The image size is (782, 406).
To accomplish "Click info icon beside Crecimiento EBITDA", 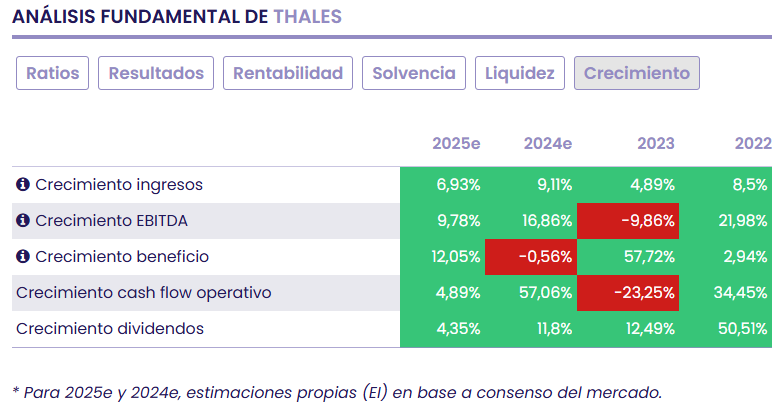I will pyautogui.click(x=23, y=221).
